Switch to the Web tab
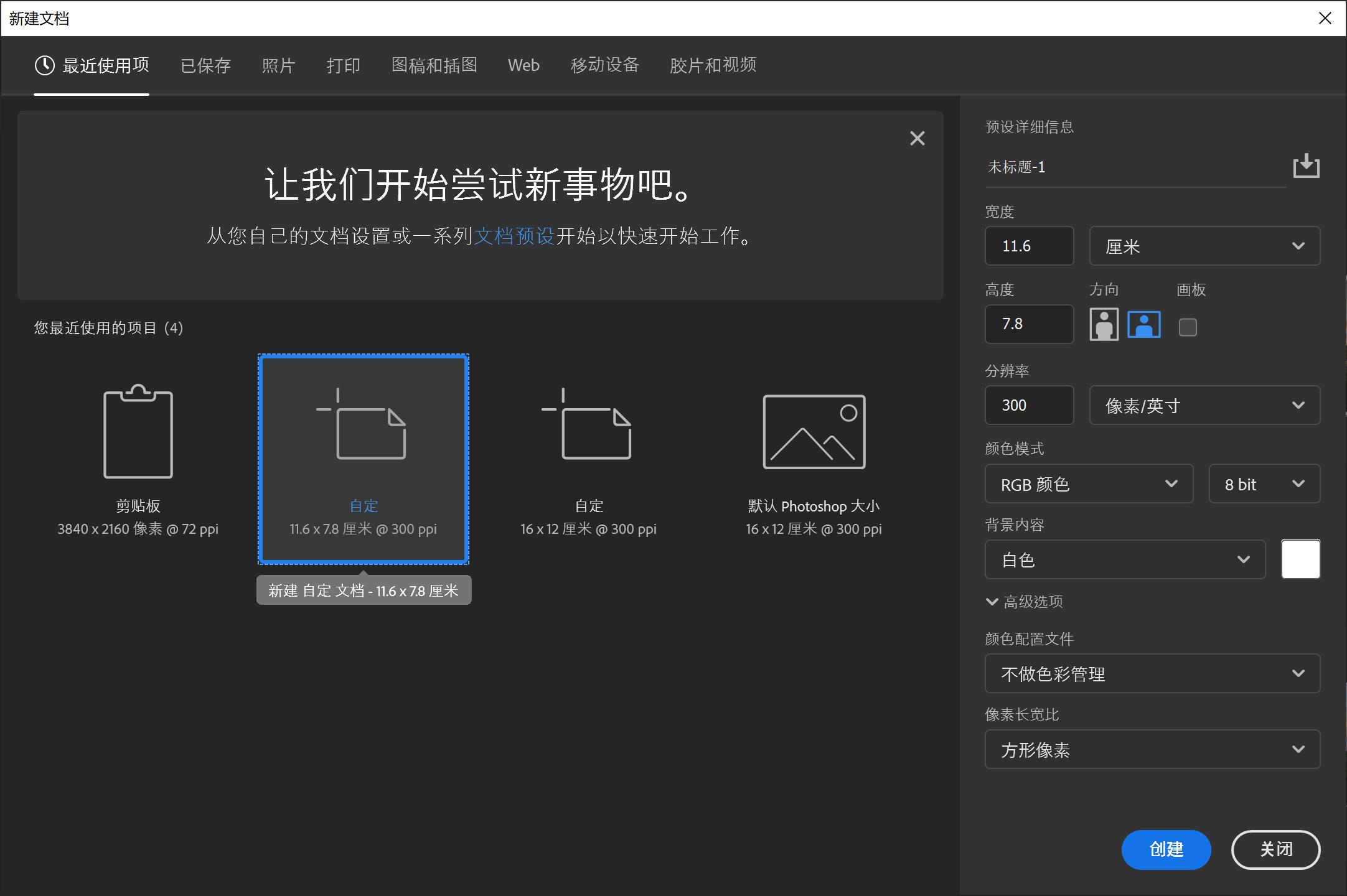The height and width of the screenshot is (896, 1347). point(523,65)
